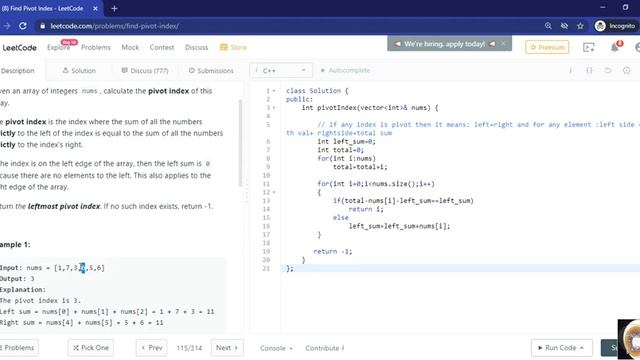Open the Explore menu
640x360 pixels.
point(58,47)
